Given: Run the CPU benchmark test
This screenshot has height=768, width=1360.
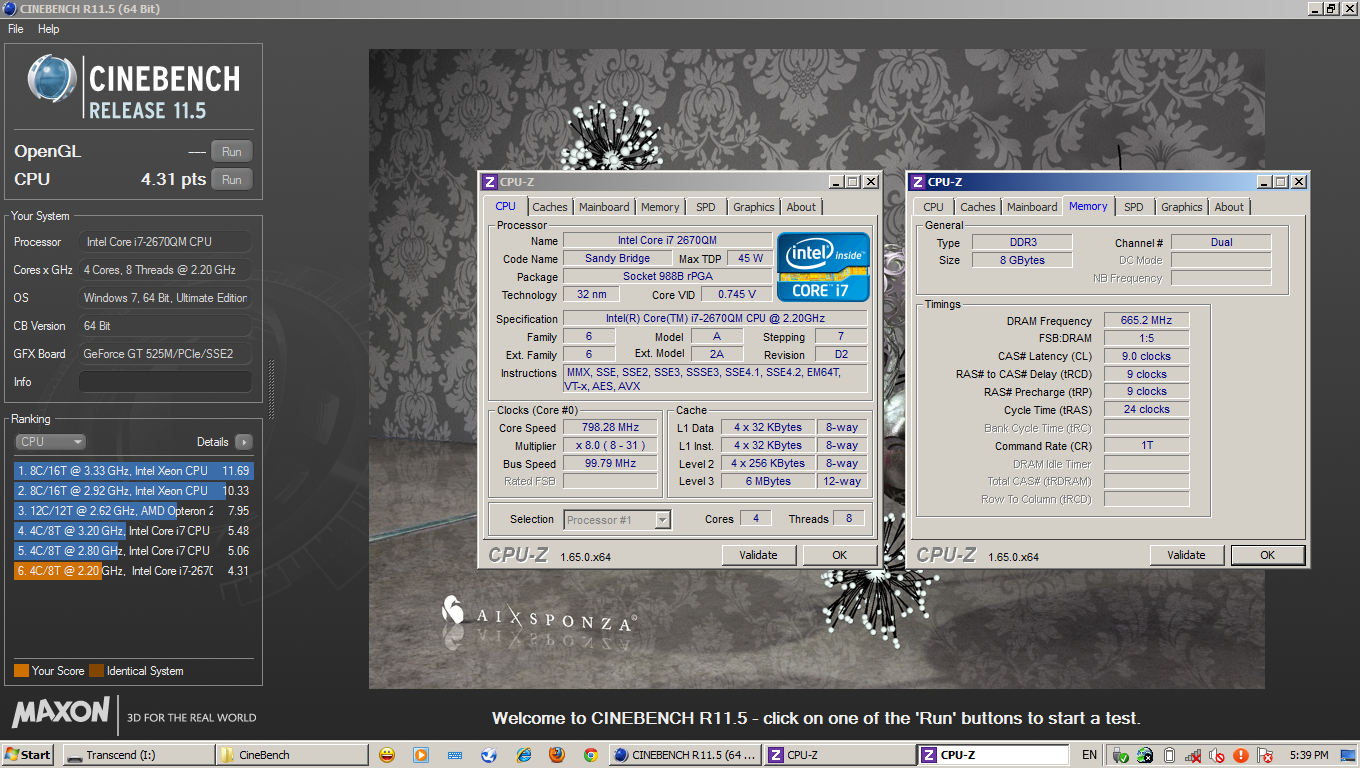Looking at the screenshot, I should coord(231,180).
